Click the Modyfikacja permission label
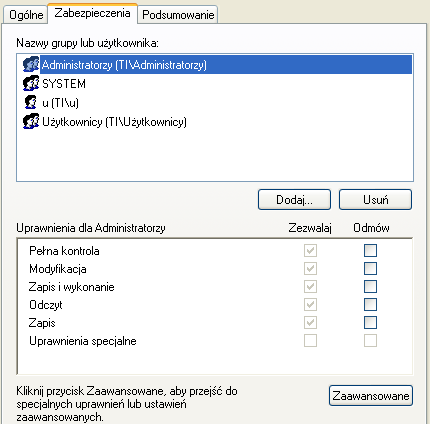 [x=58, y=269]
